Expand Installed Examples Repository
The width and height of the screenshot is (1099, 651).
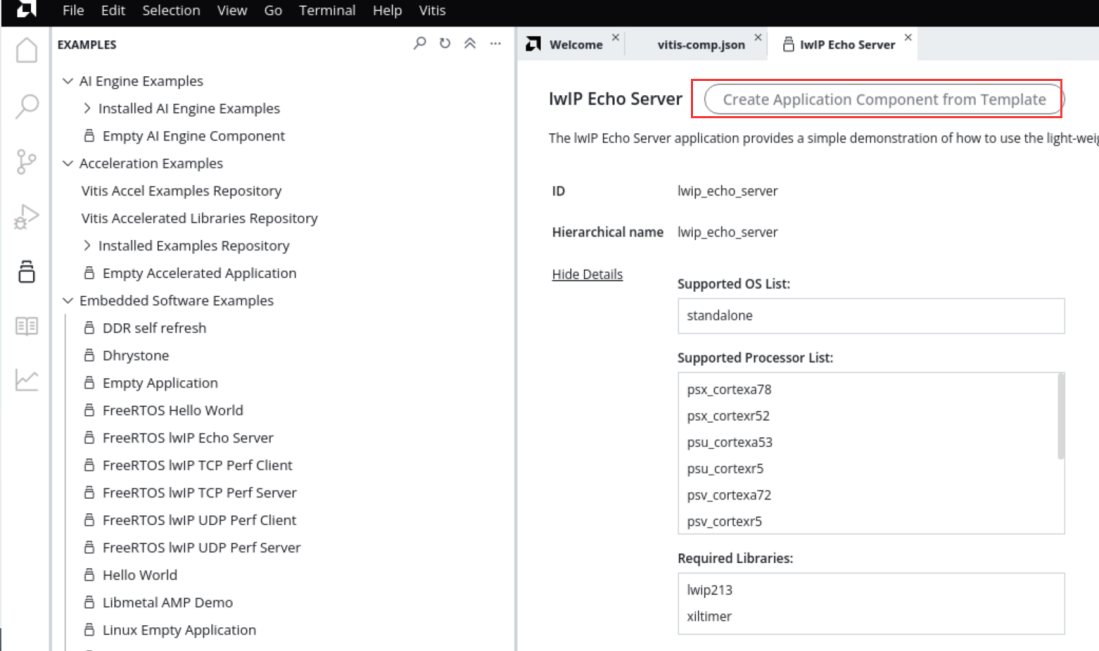point(87,245)
